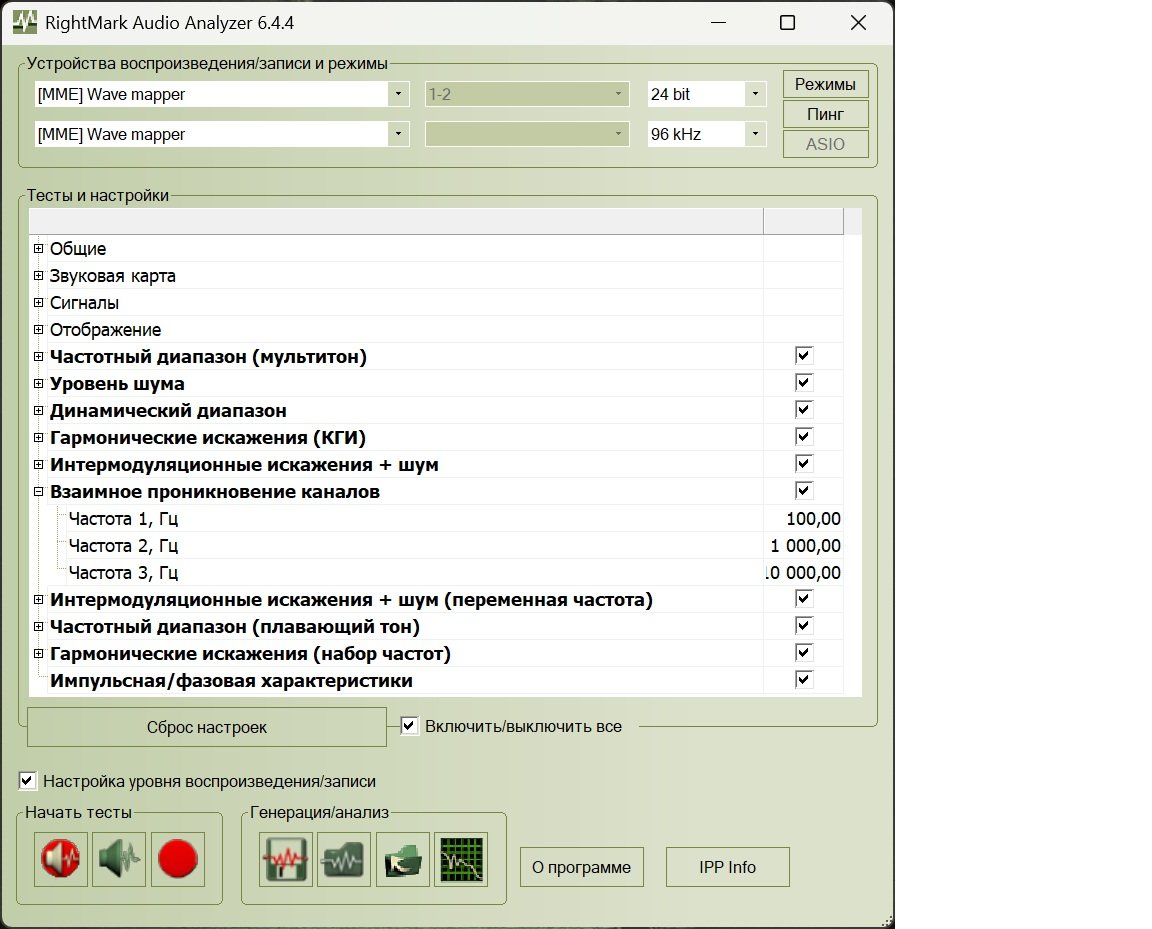Screen dimensions: 1152x929
Task: Select the Сигналы settings tree item
Action: [84, 303]
